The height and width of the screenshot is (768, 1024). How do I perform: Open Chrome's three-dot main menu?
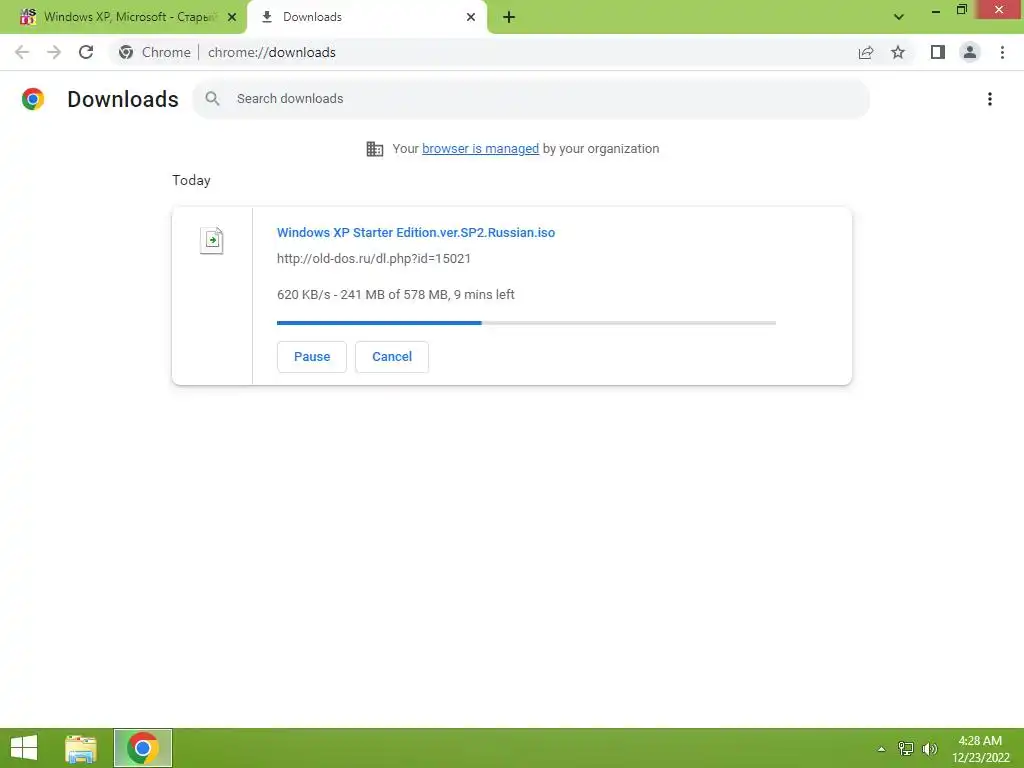[x=1002, y=52]
